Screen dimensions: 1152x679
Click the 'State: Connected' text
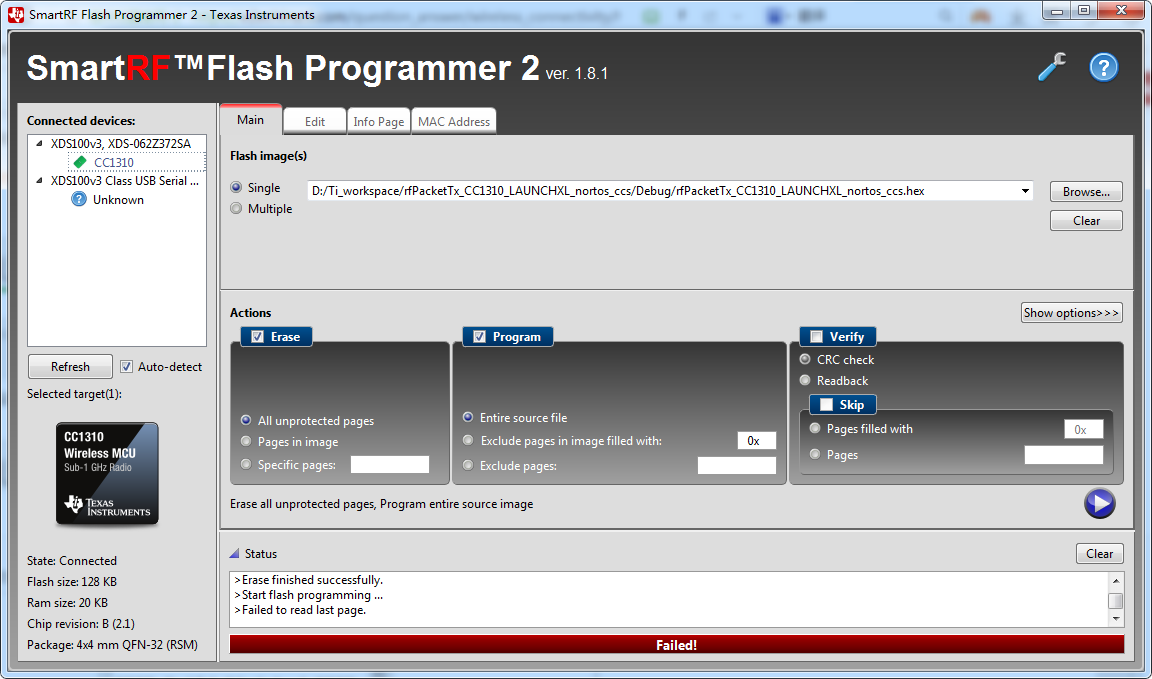[72, 561]
